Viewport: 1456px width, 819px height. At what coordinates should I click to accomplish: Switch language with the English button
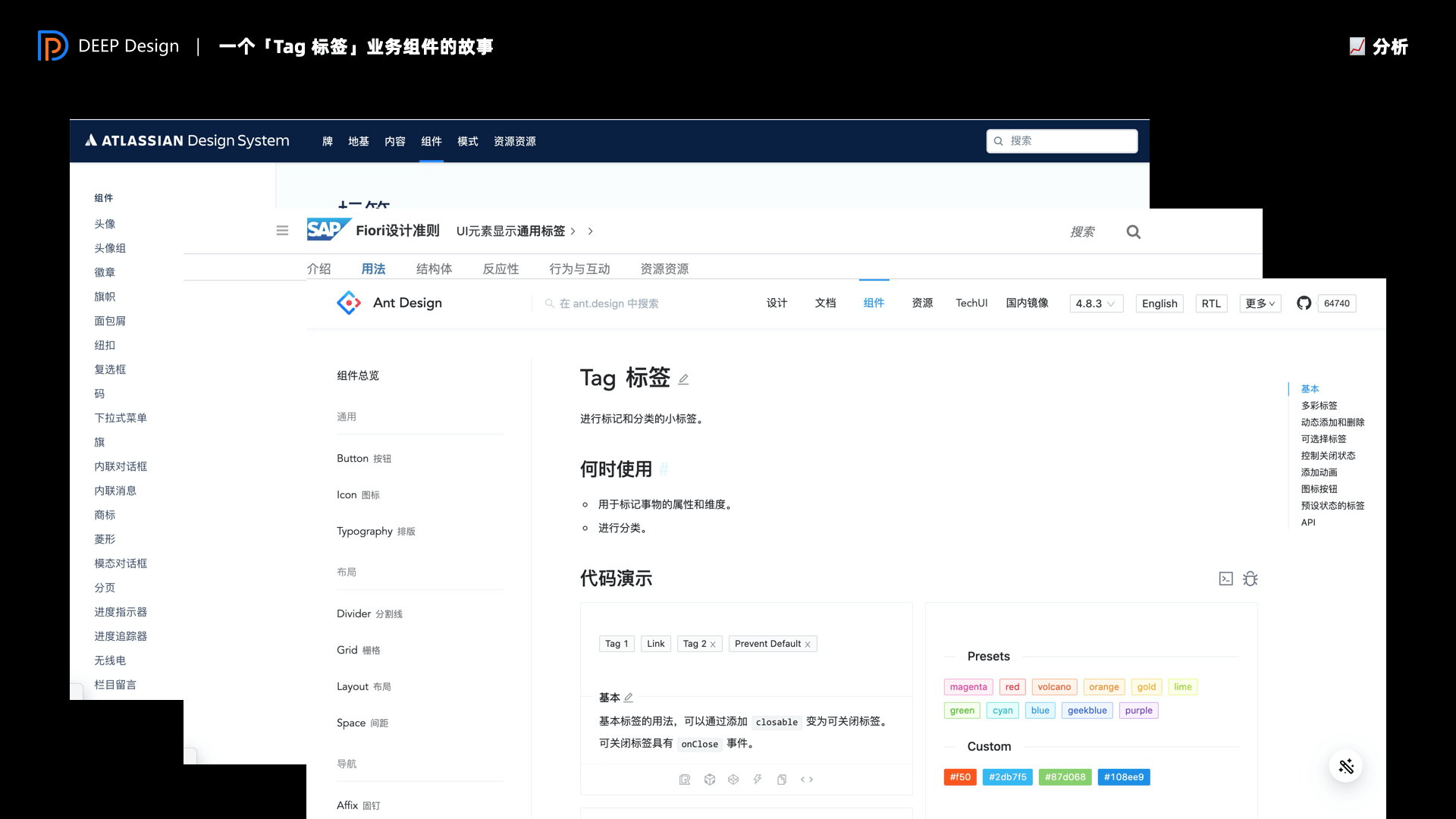point(1159,303)
